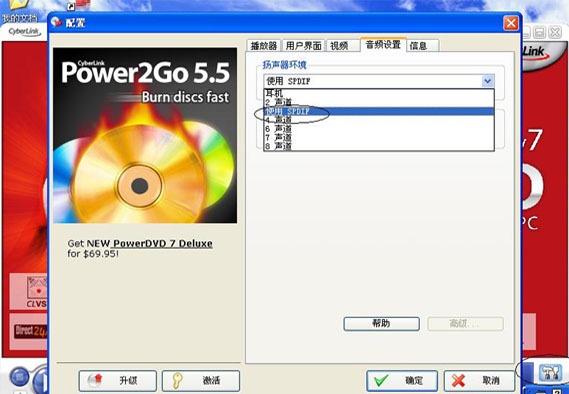Click the 配置 dialog title bar icon
569x394 pixels.
point(57,22)
